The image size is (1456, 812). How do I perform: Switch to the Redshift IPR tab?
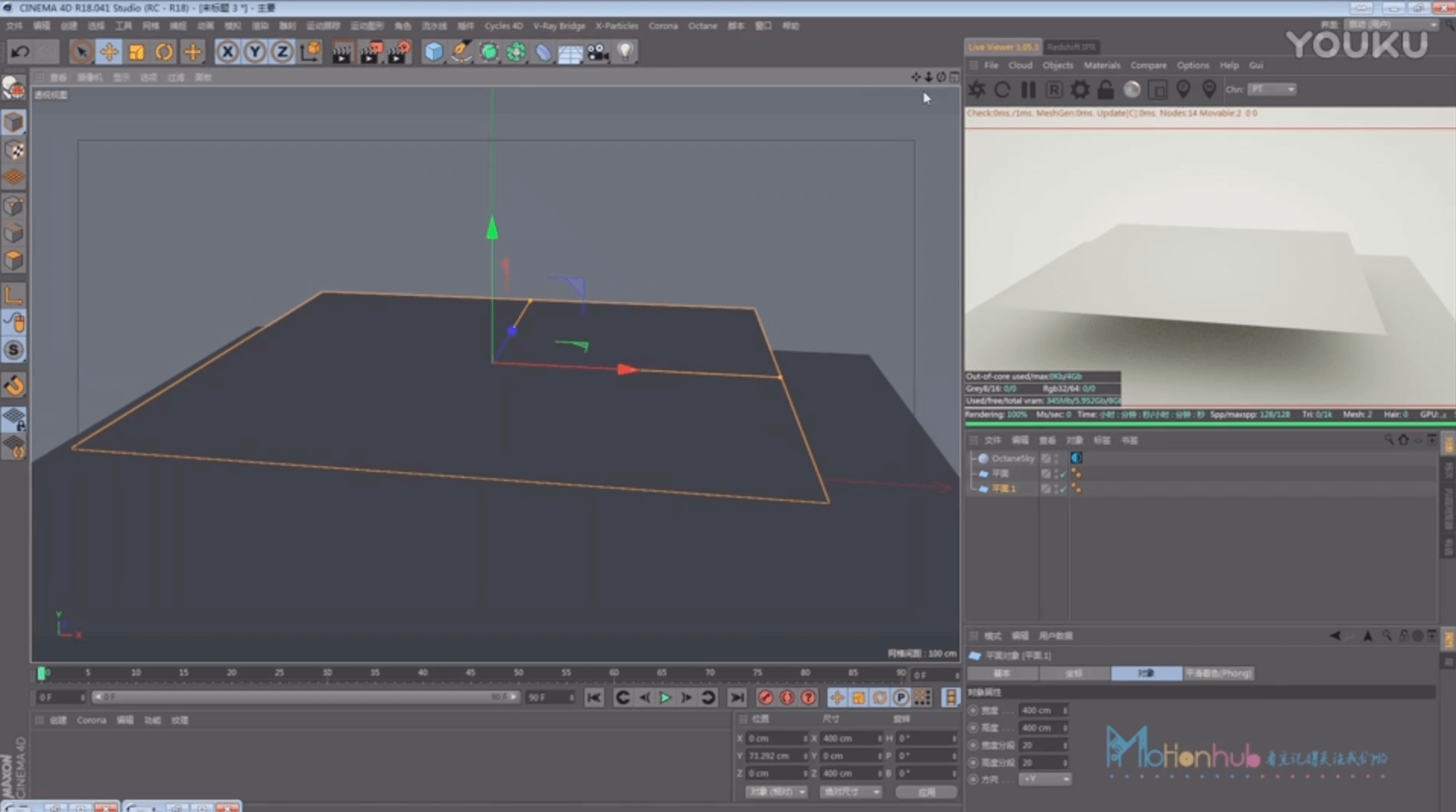point(1070,47)
